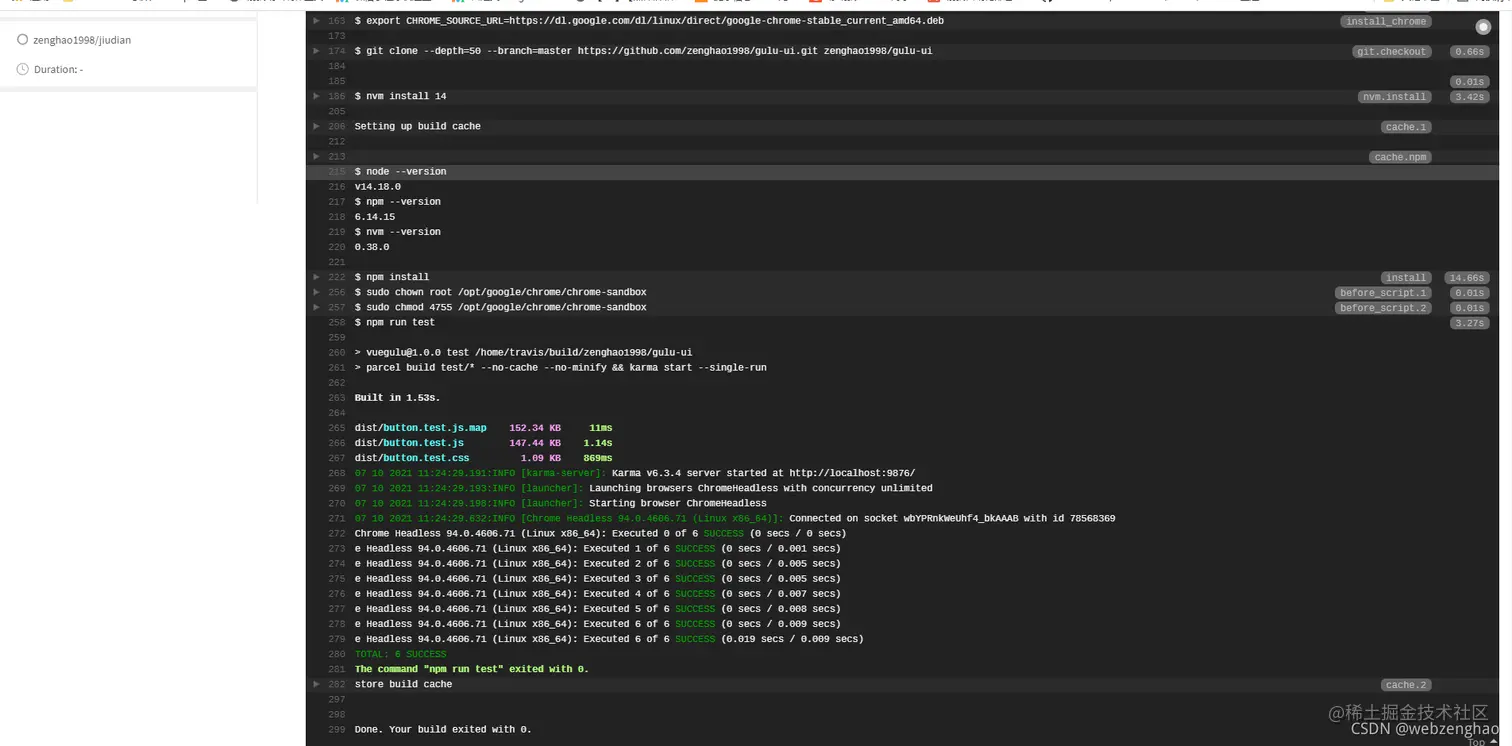Screen dimensions: 1512x746
Task: Click the status circle icon beside zenghao1998/jiudian
Action: coord(22,40)
